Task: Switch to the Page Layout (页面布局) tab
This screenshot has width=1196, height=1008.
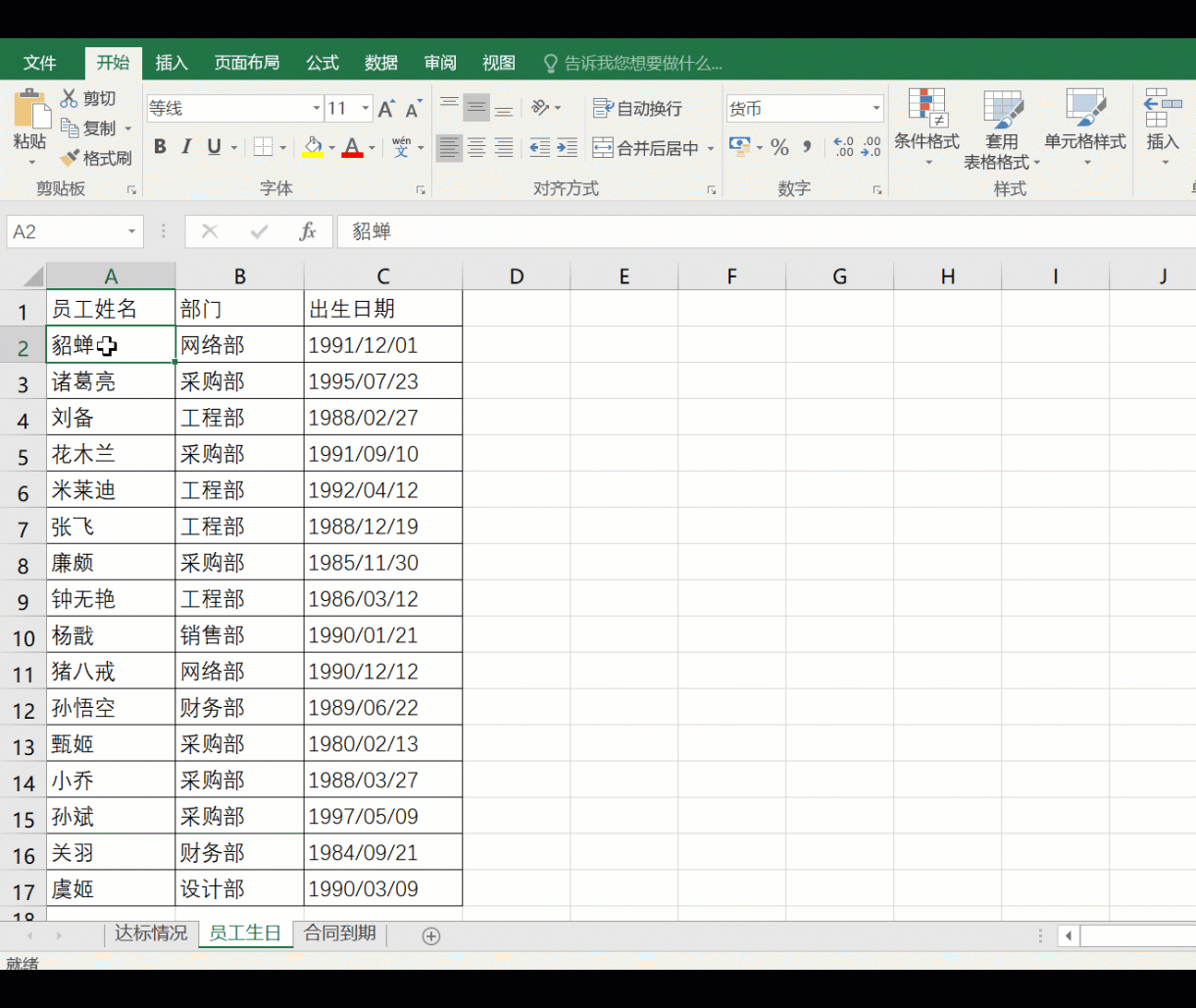Action: (x=247, y=63)
